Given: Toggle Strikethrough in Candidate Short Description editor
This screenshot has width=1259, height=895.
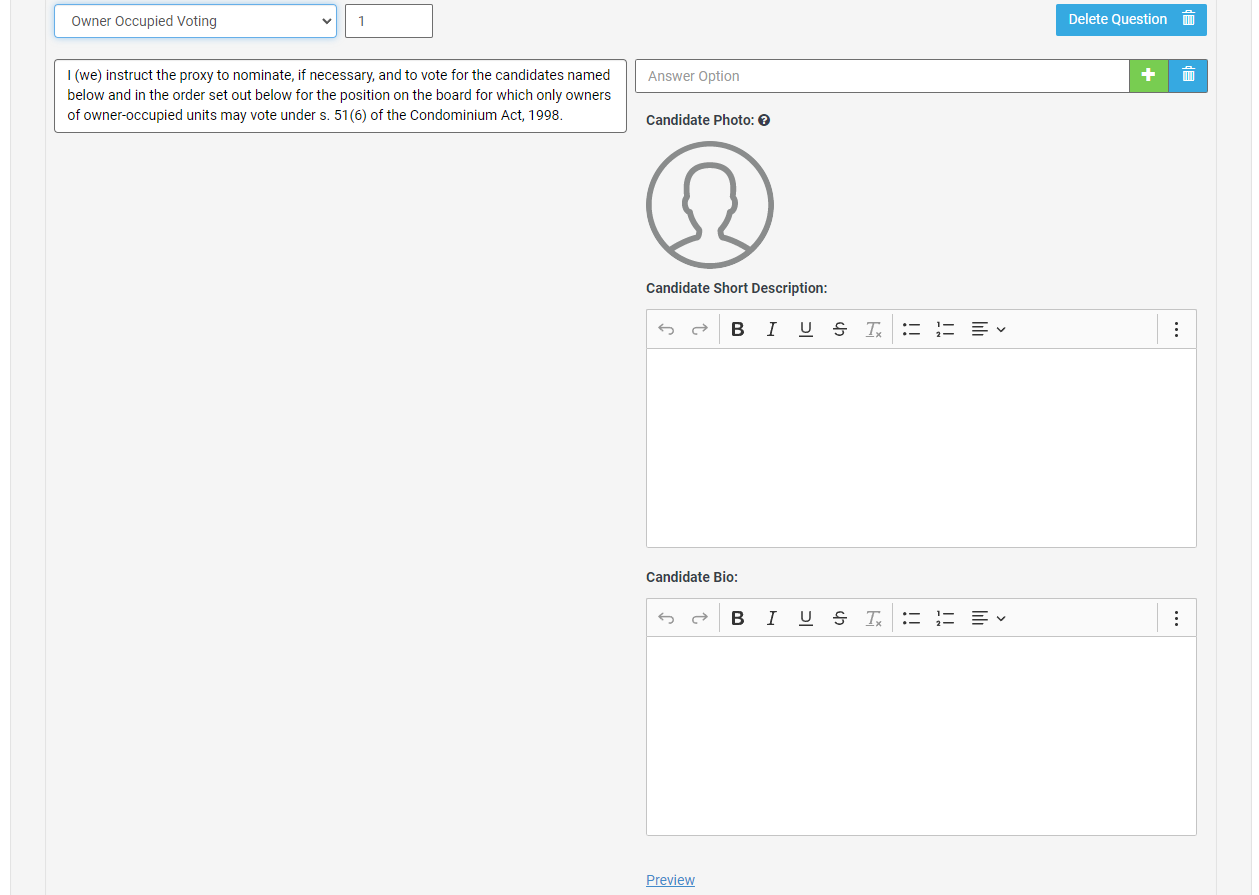Looking at the screenshot, I should [x=840, y=329].
